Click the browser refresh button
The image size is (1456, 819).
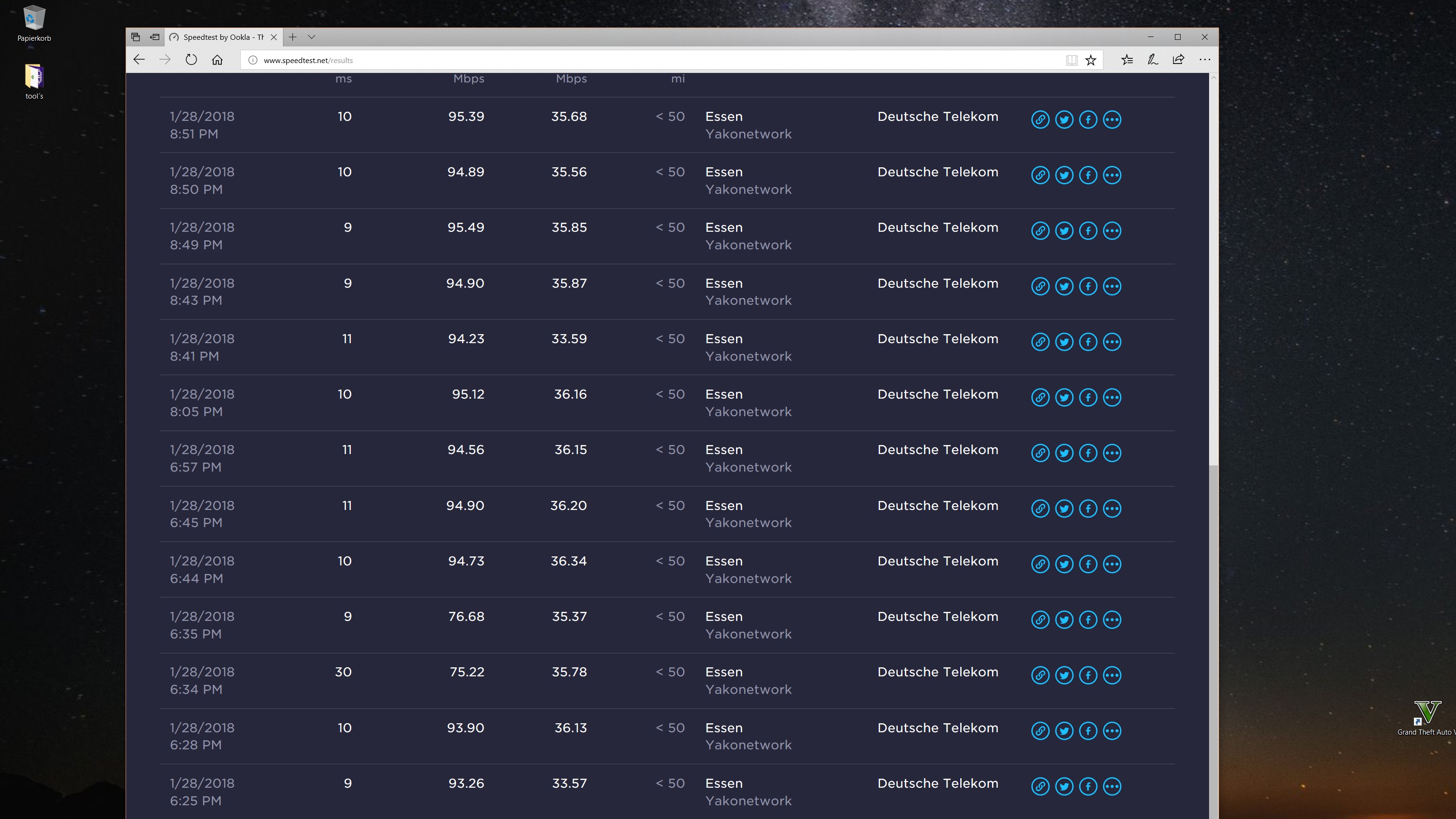pos(191,60)
